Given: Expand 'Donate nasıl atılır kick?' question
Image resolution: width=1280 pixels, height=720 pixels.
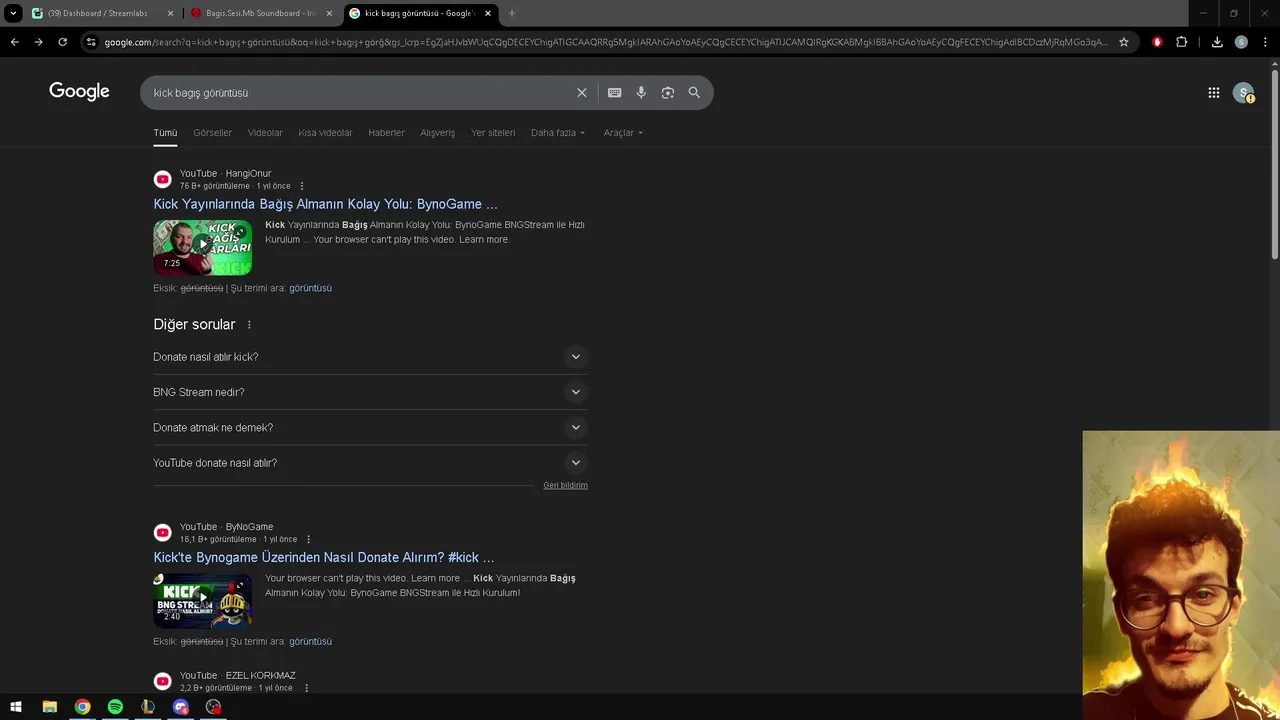Looking at the screenshot, I should click(x=370, y=357).
